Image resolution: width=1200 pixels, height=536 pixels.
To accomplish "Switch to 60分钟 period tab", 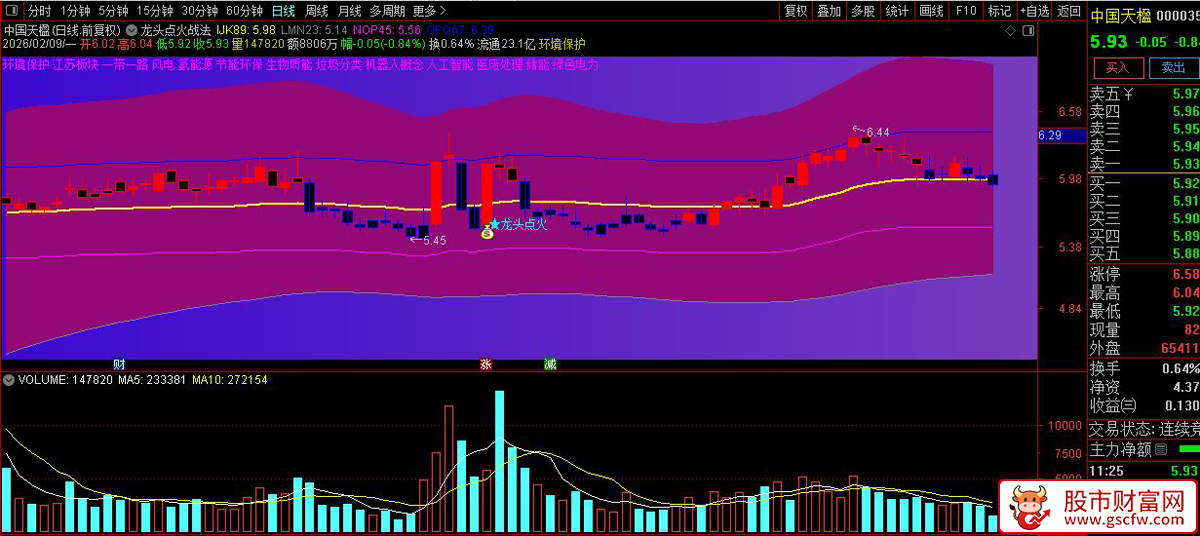I will pos(244,11).
